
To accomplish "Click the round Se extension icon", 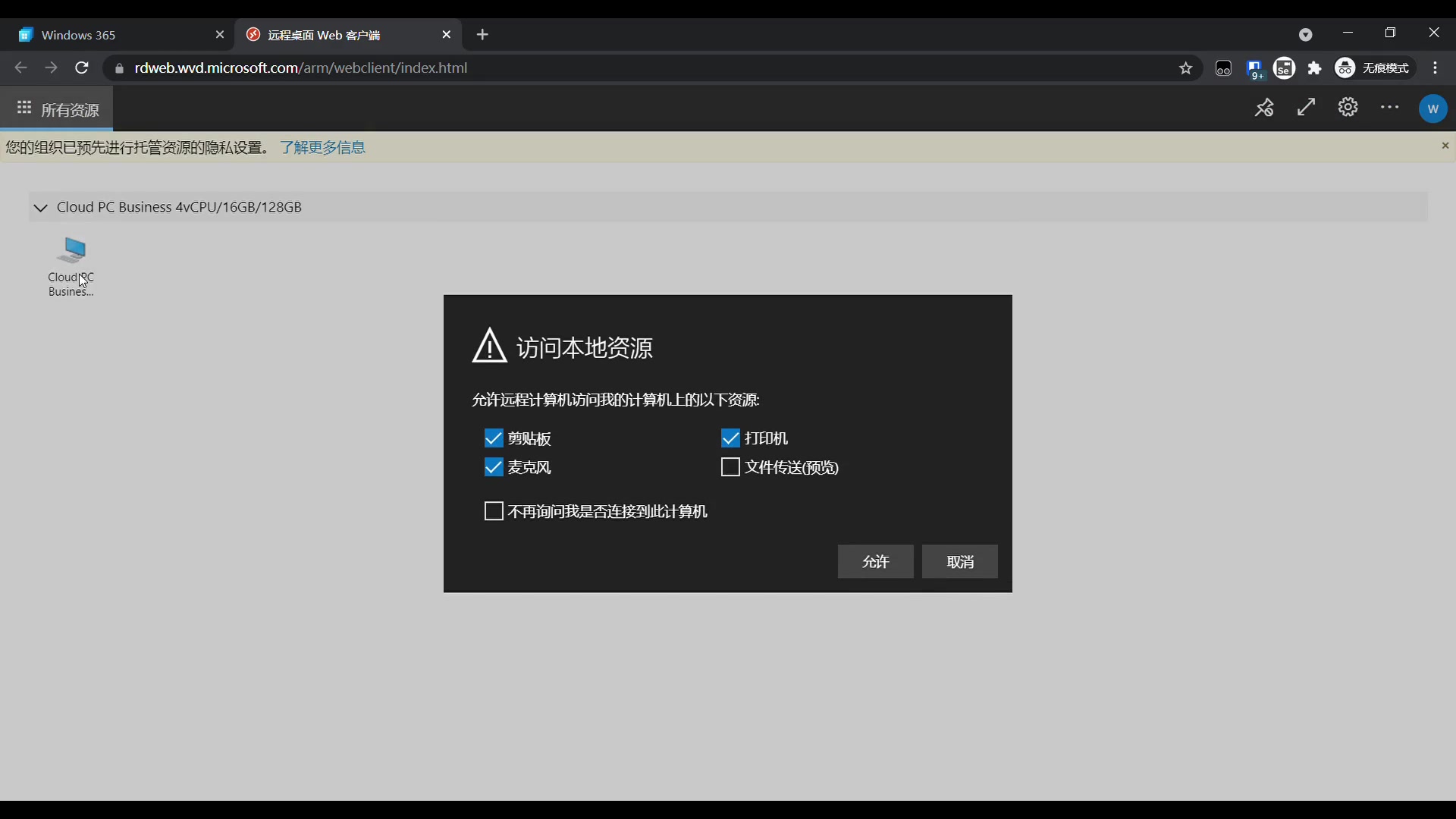I will [1284, 68].
